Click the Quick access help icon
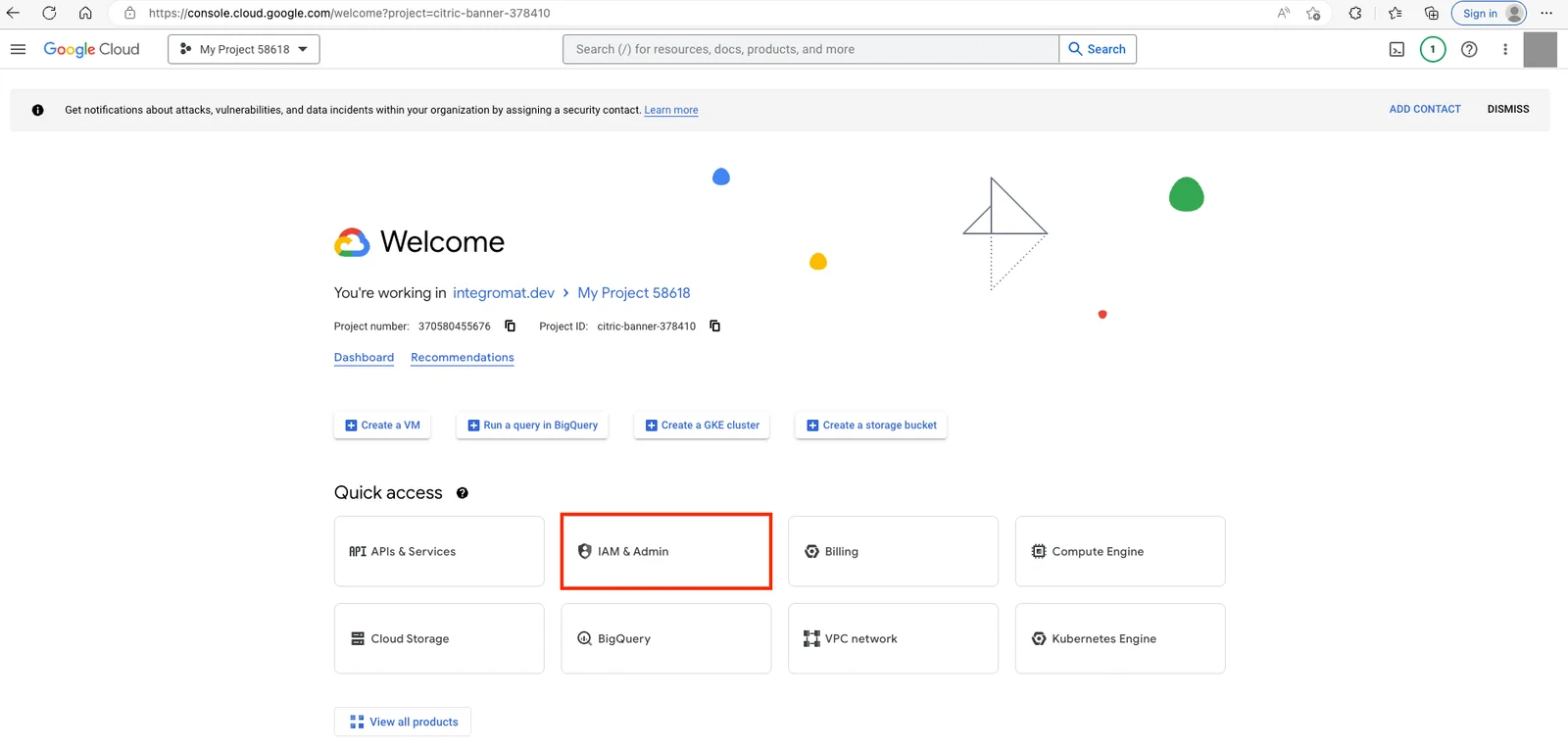The height and width of the screenshot is (752, 1568). (x=463, y=493)
